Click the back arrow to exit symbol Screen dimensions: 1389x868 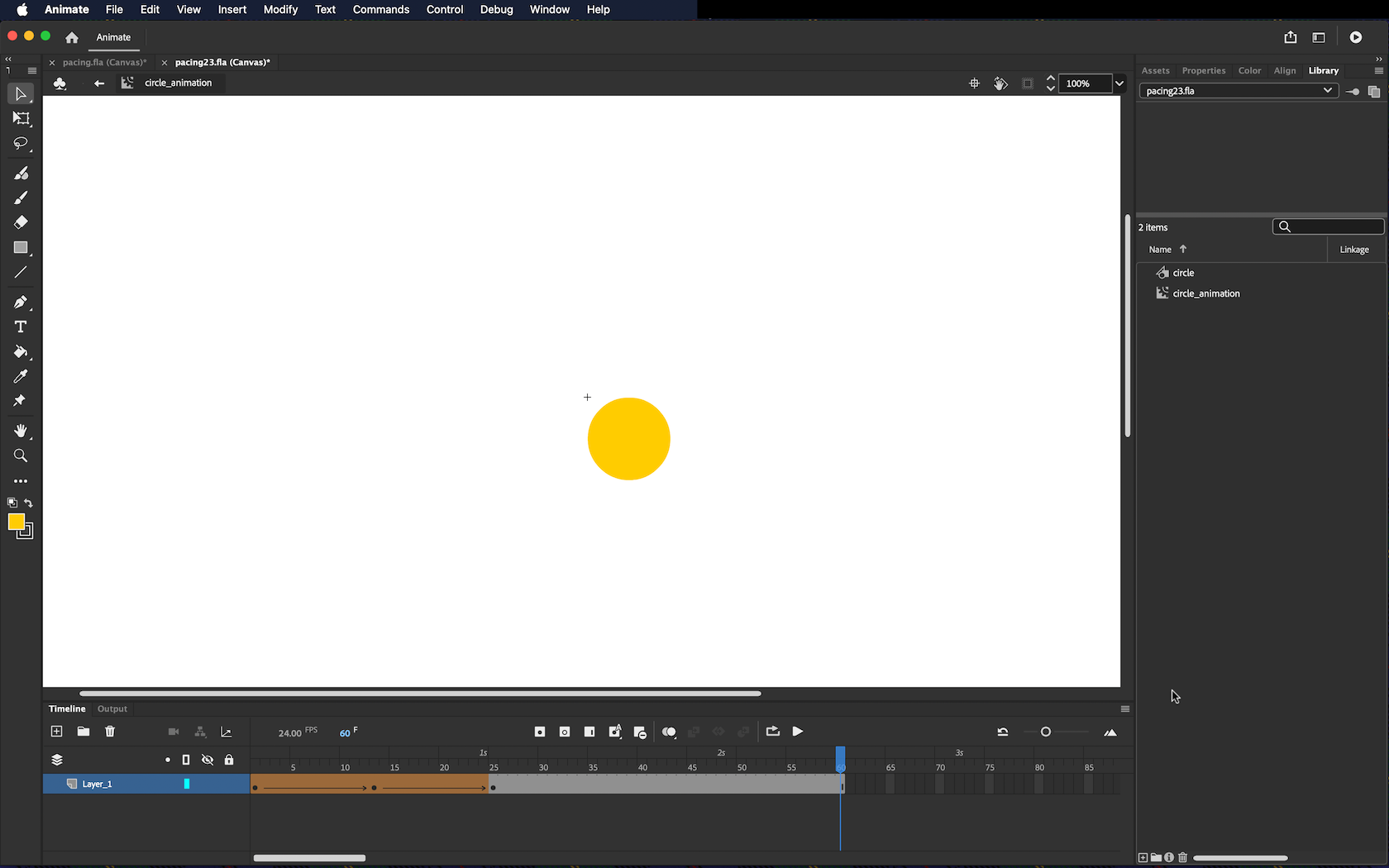point(99,83)
